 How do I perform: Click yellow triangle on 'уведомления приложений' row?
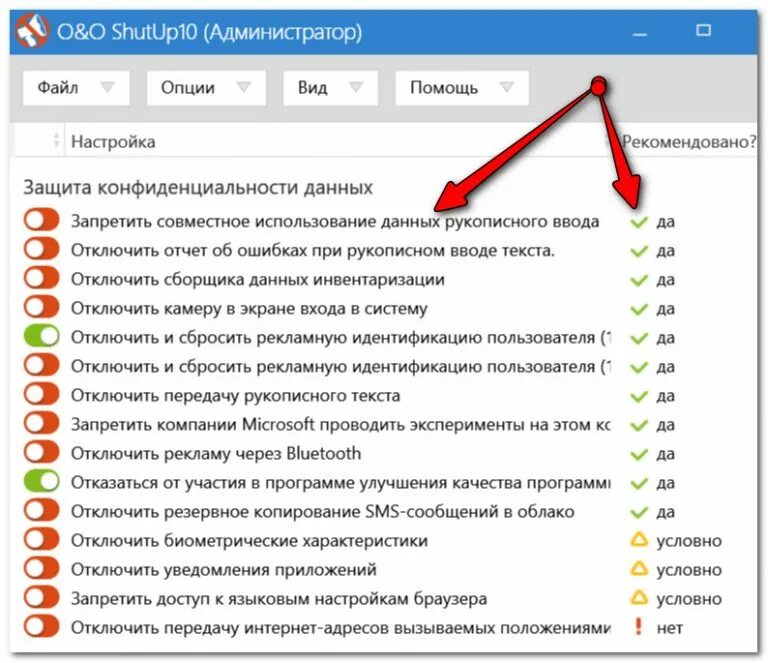point(639,568)
